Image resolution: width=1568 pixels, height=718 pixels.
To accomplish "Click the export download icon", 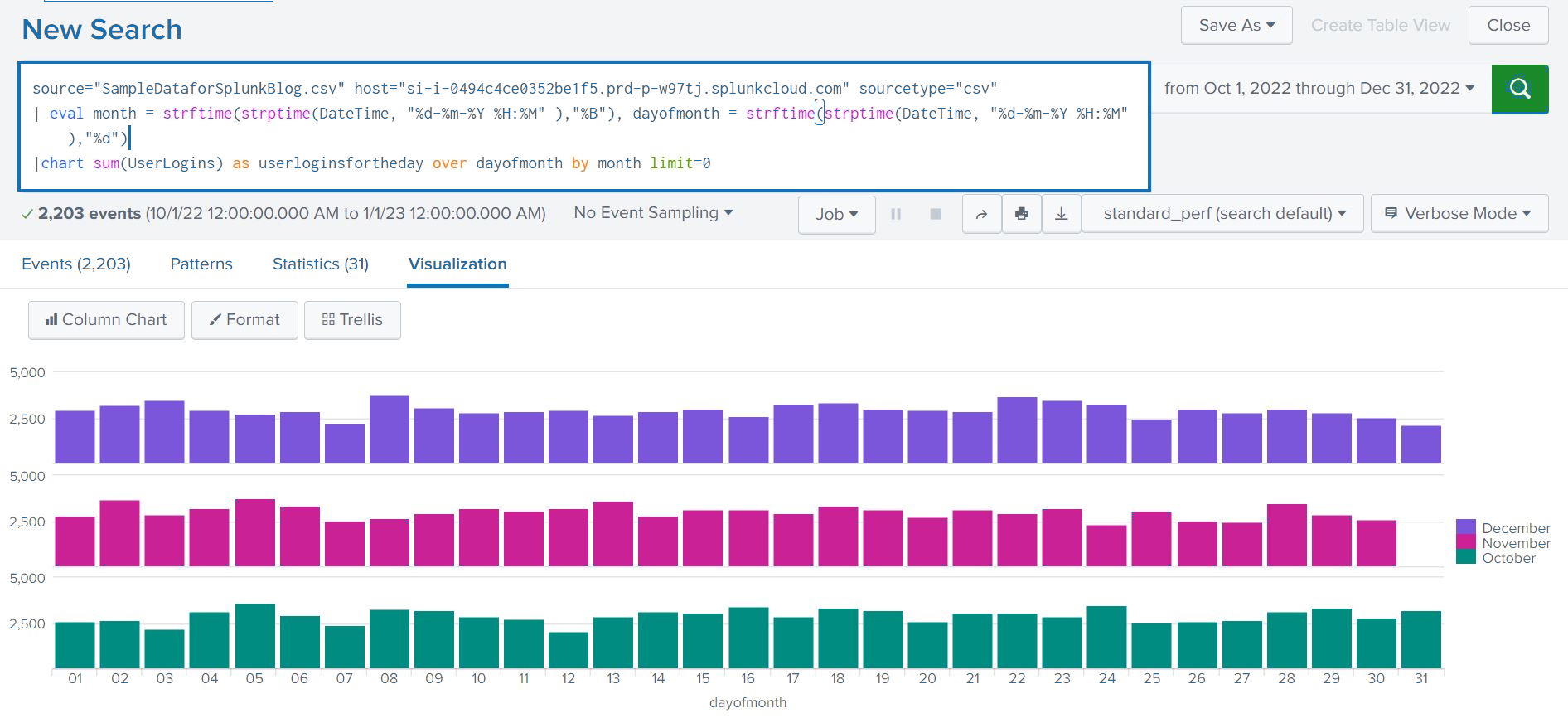I will point(1061,214).
